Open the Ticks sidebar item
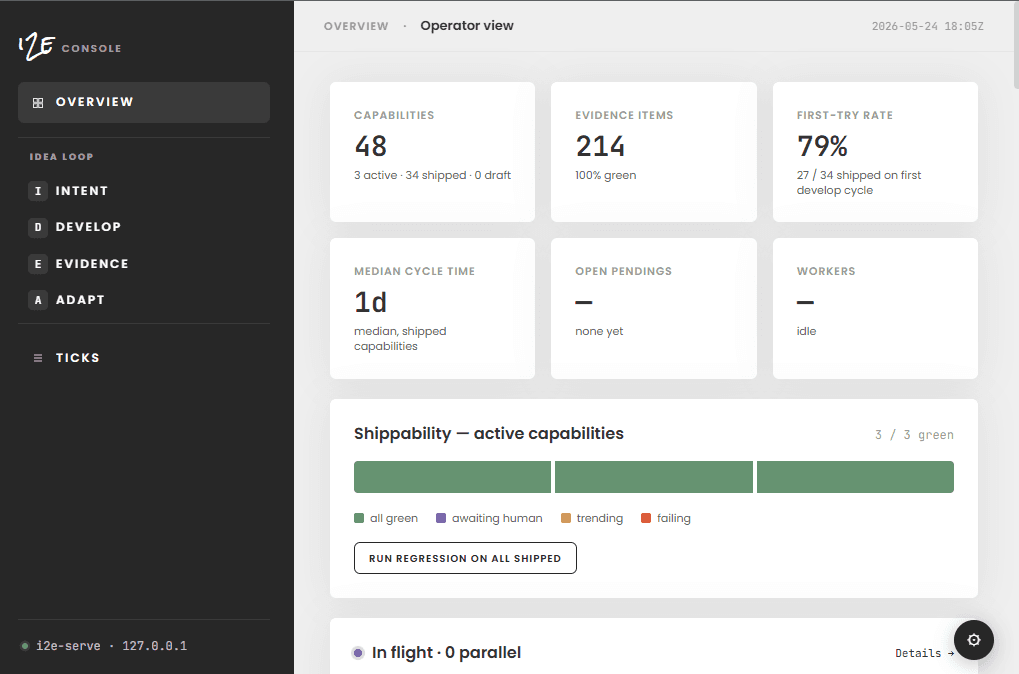Image resolution: width=1019 pixels, height=674 pixels. coord(144,358)
